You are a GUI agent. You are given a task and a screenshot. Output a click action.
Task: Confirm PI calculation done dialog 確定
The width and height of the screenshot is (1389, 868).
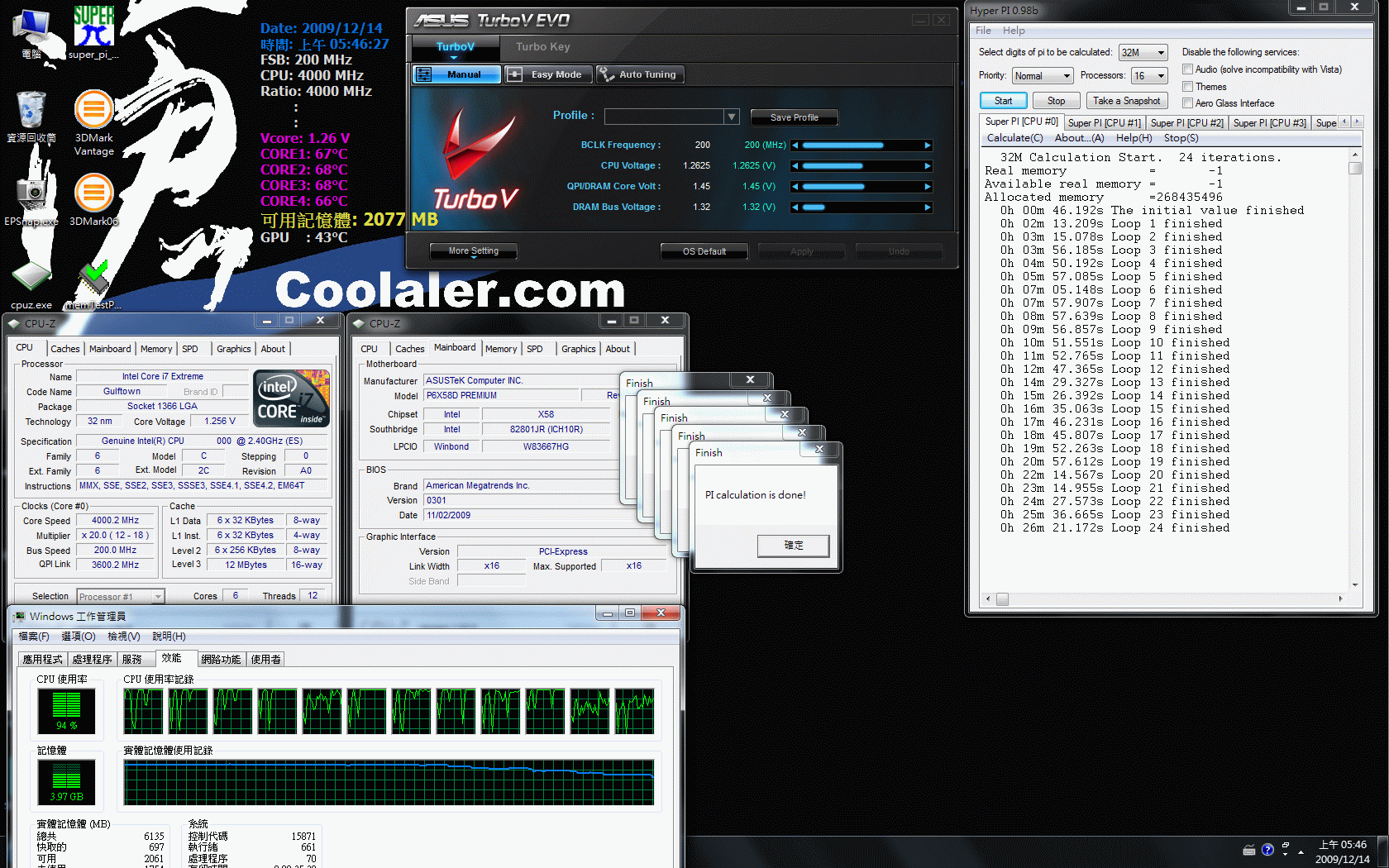(x=793, y=546)
